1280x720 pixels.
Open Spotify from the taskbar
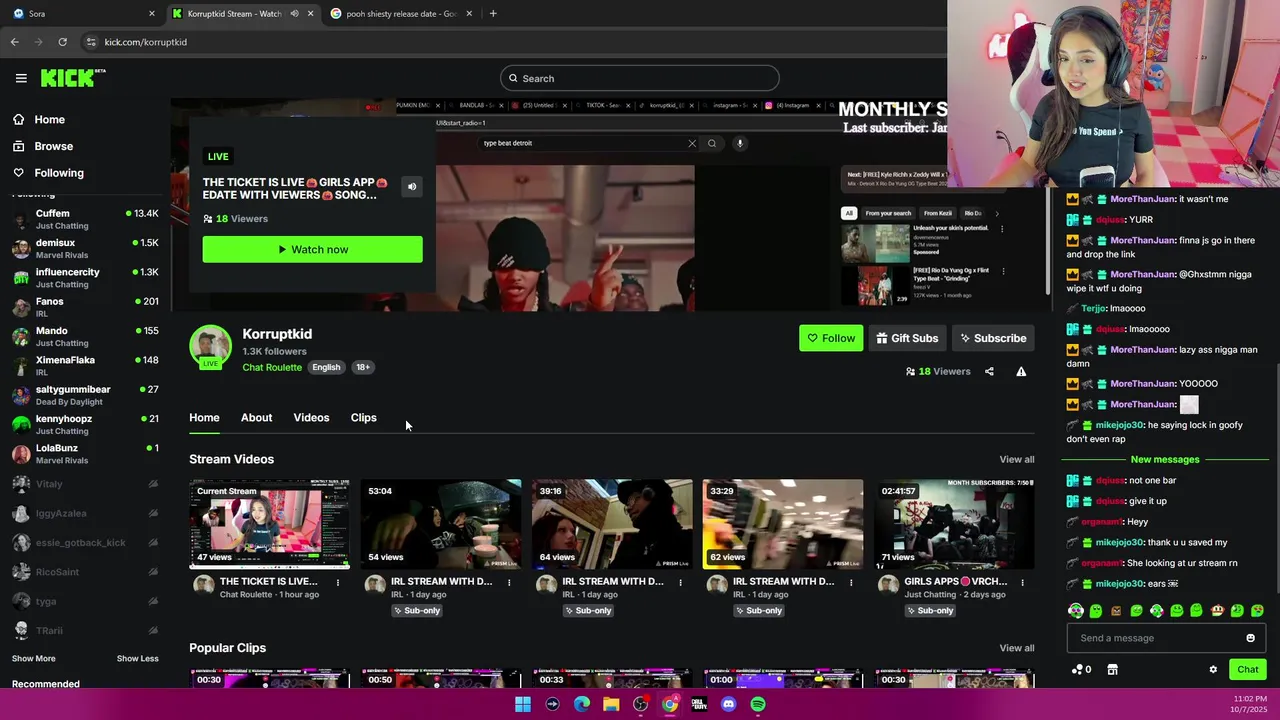pos(758,704)
